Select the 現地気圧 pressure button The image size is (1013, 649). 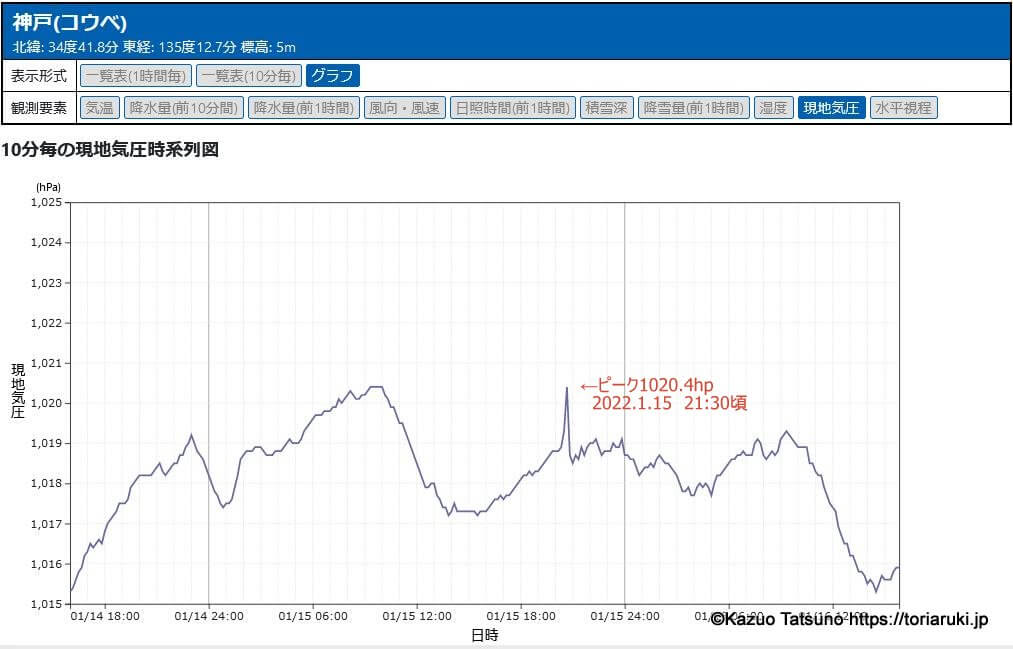click(x=831, y=108)
